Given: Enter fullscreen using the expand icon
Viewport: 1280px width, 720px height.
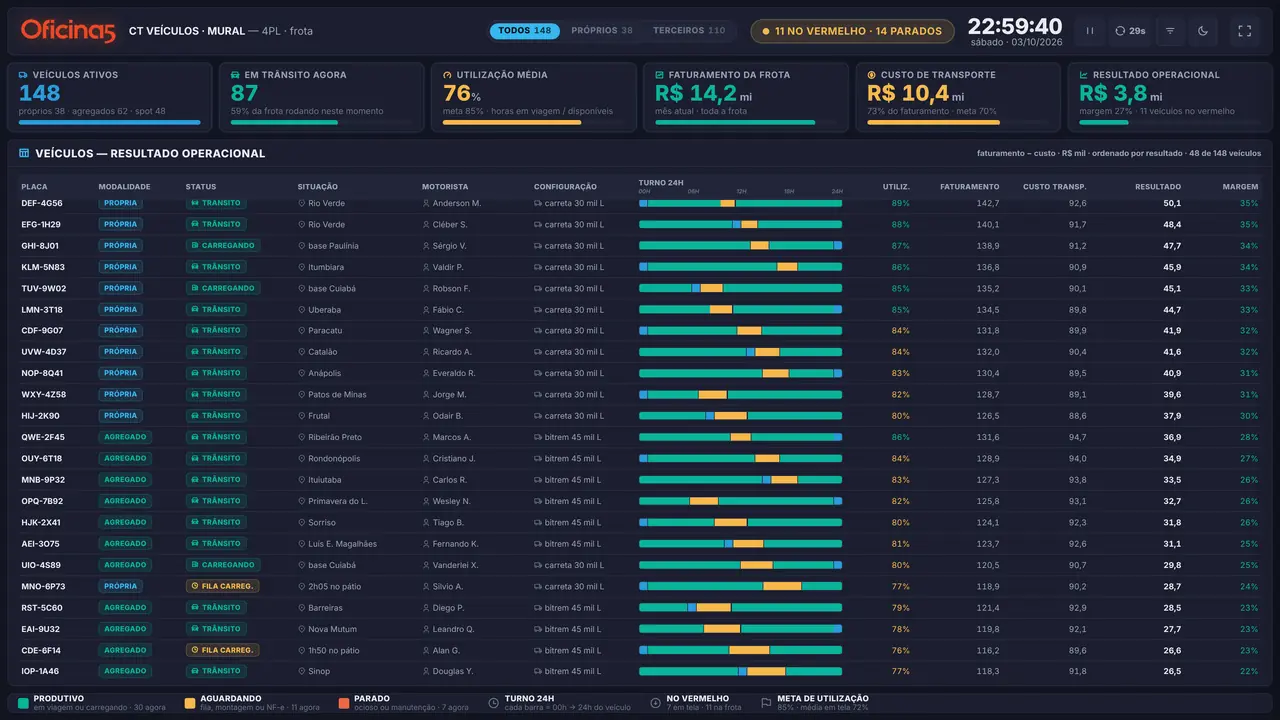Looking at the screenshot, I should [1245, 31].
